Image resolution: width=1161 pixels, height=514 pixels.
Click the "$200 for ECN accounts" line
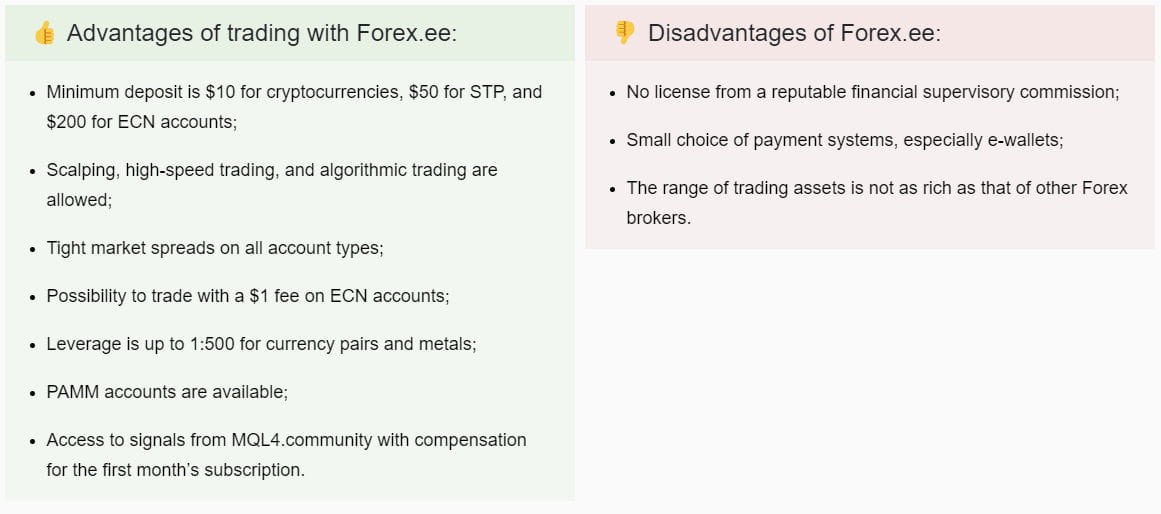pos(141,122)
